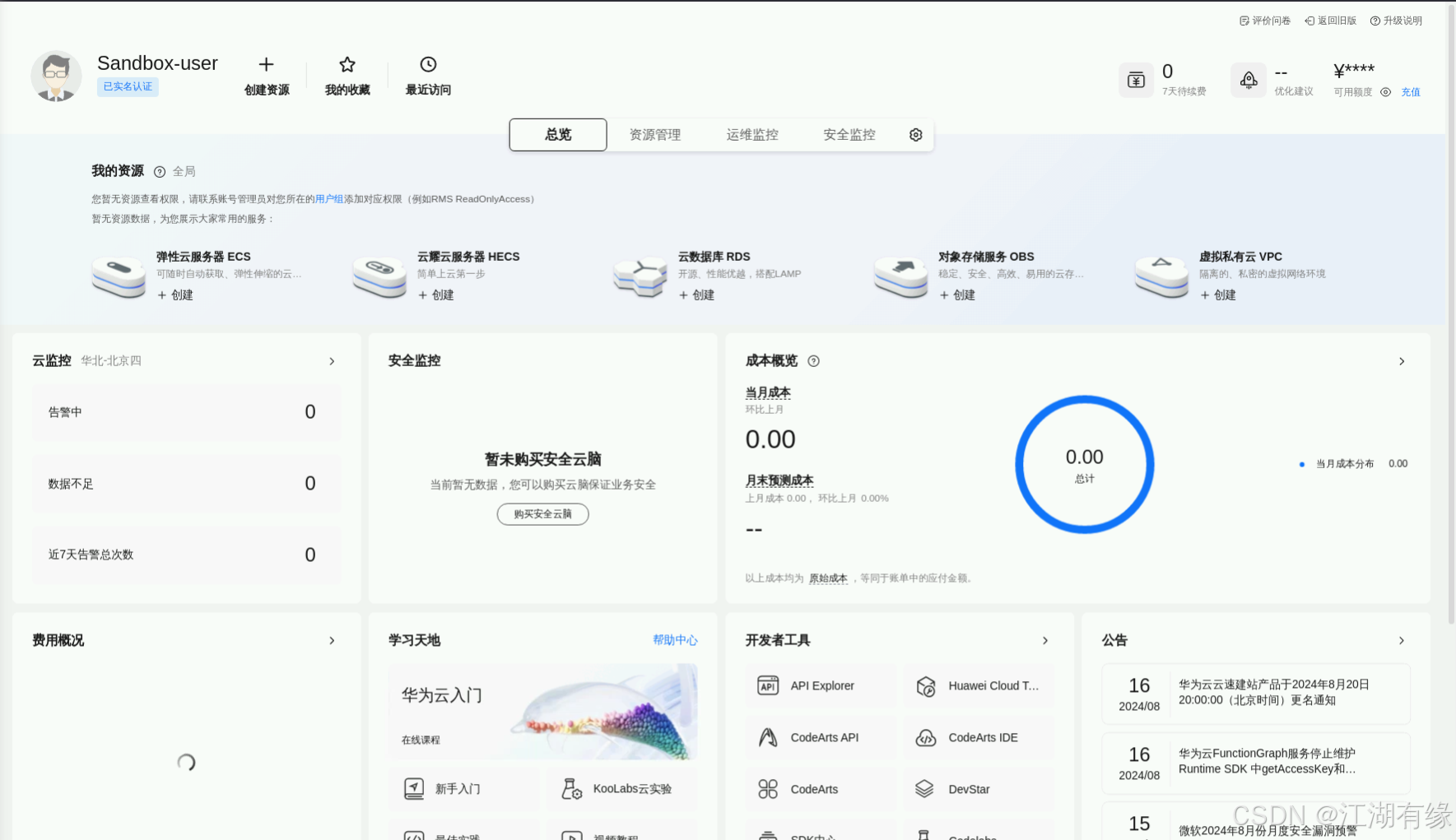Viewport: 1456px width, 840px height.
Task: Click the 原始成本 underlined term
Action: pos(828,578)
